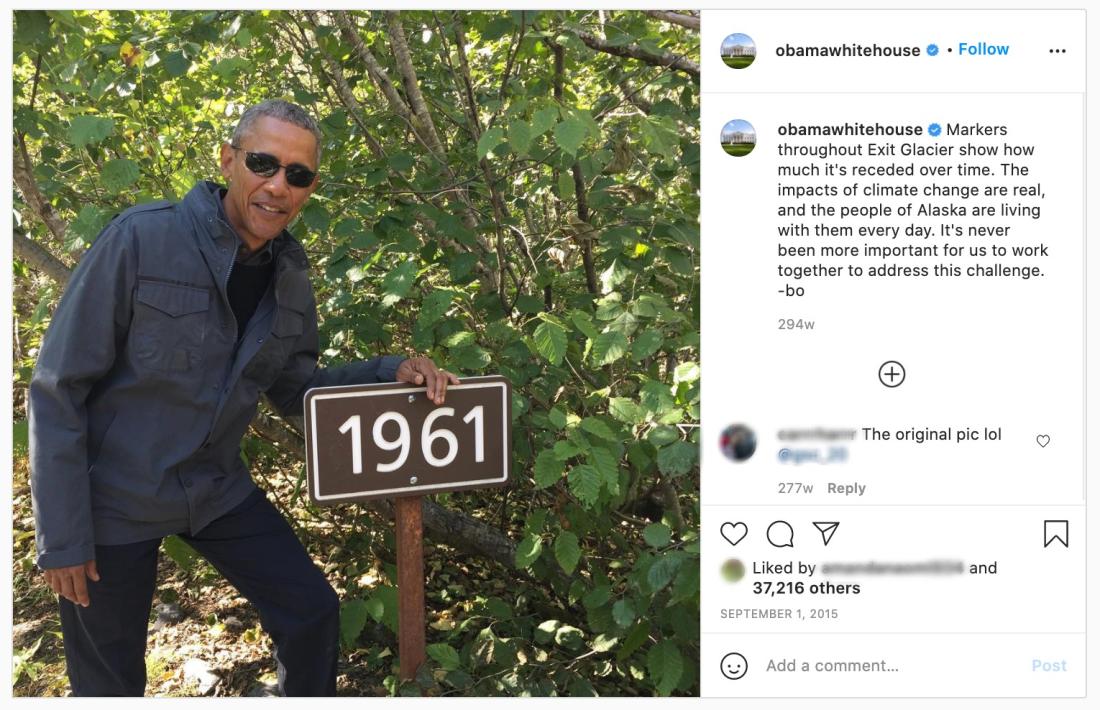
Task: Like the post with the heart icon
Action: [x=734, y=534]
